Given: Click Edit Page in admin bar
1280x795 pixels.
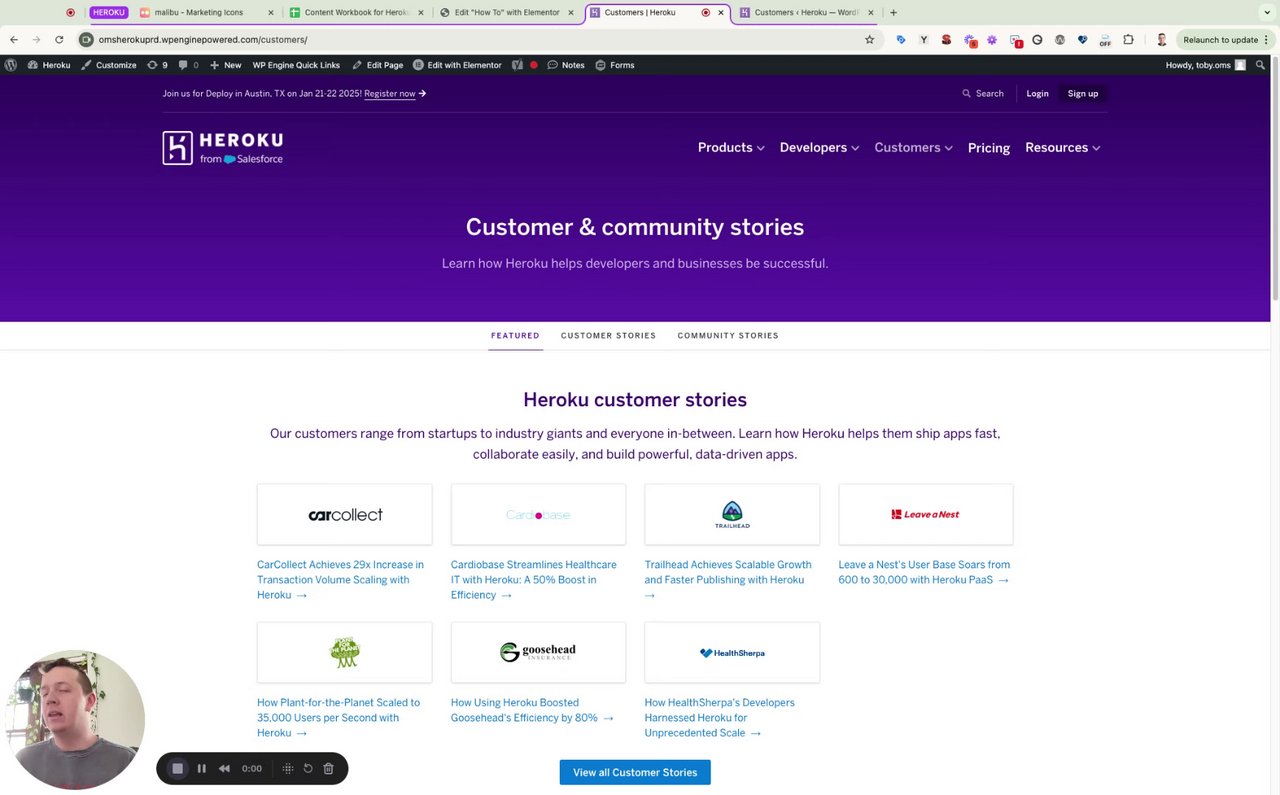Looking at the screenshot, I should 377,65.
